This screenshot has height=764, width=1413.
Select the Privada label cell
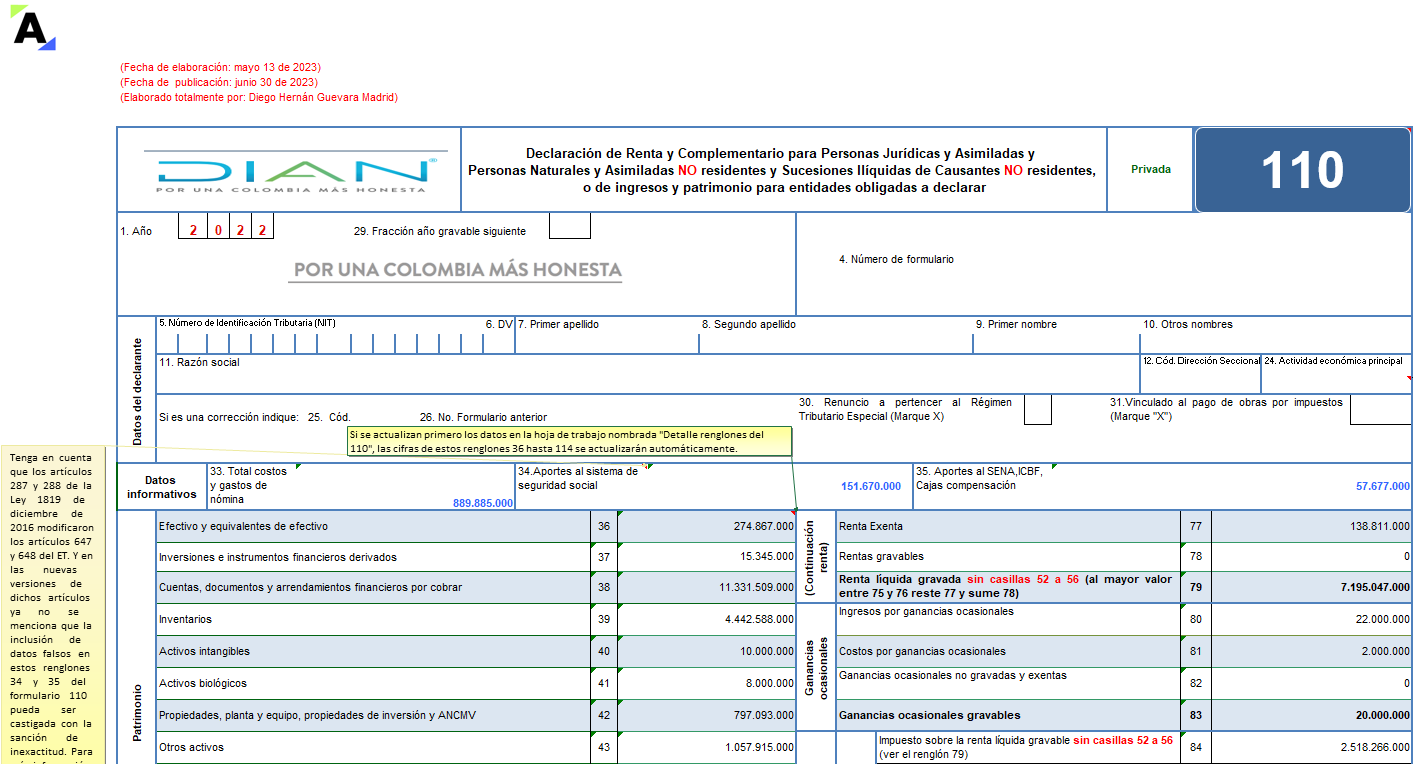click(1150, 170)
